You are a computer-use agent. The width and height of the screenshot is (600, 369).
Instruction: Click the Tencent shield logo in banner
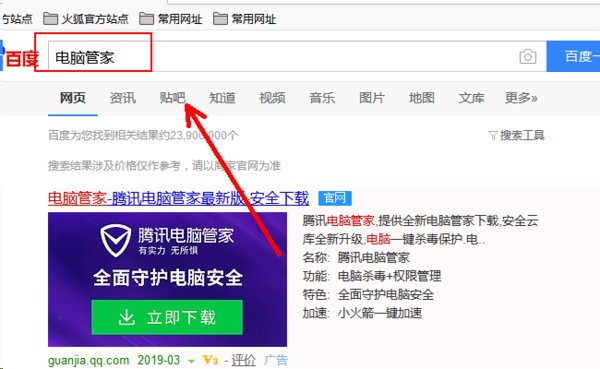pyautogui.click(x=116, y=241)
